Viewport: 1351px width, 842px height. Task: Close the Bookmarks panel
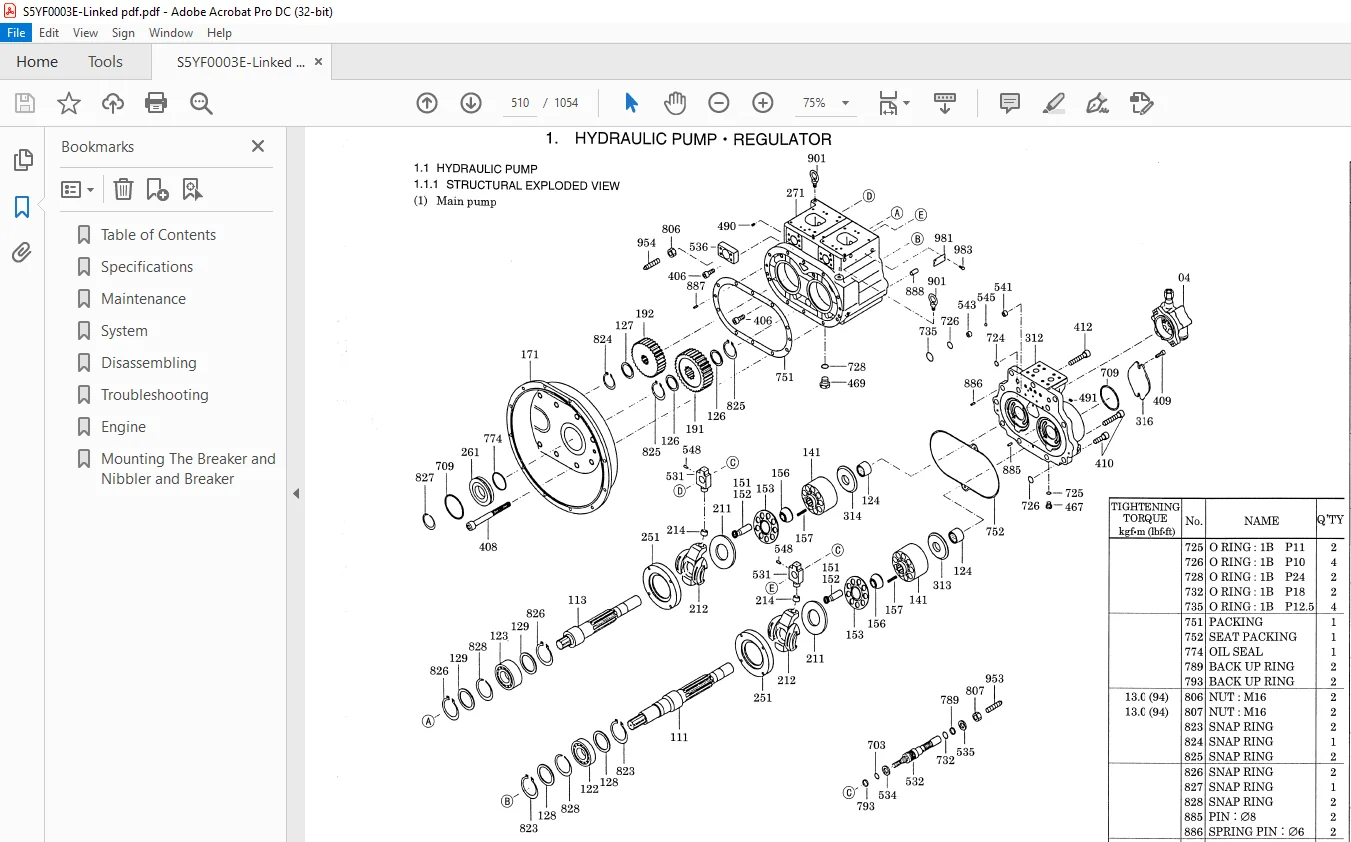[258, 146]
